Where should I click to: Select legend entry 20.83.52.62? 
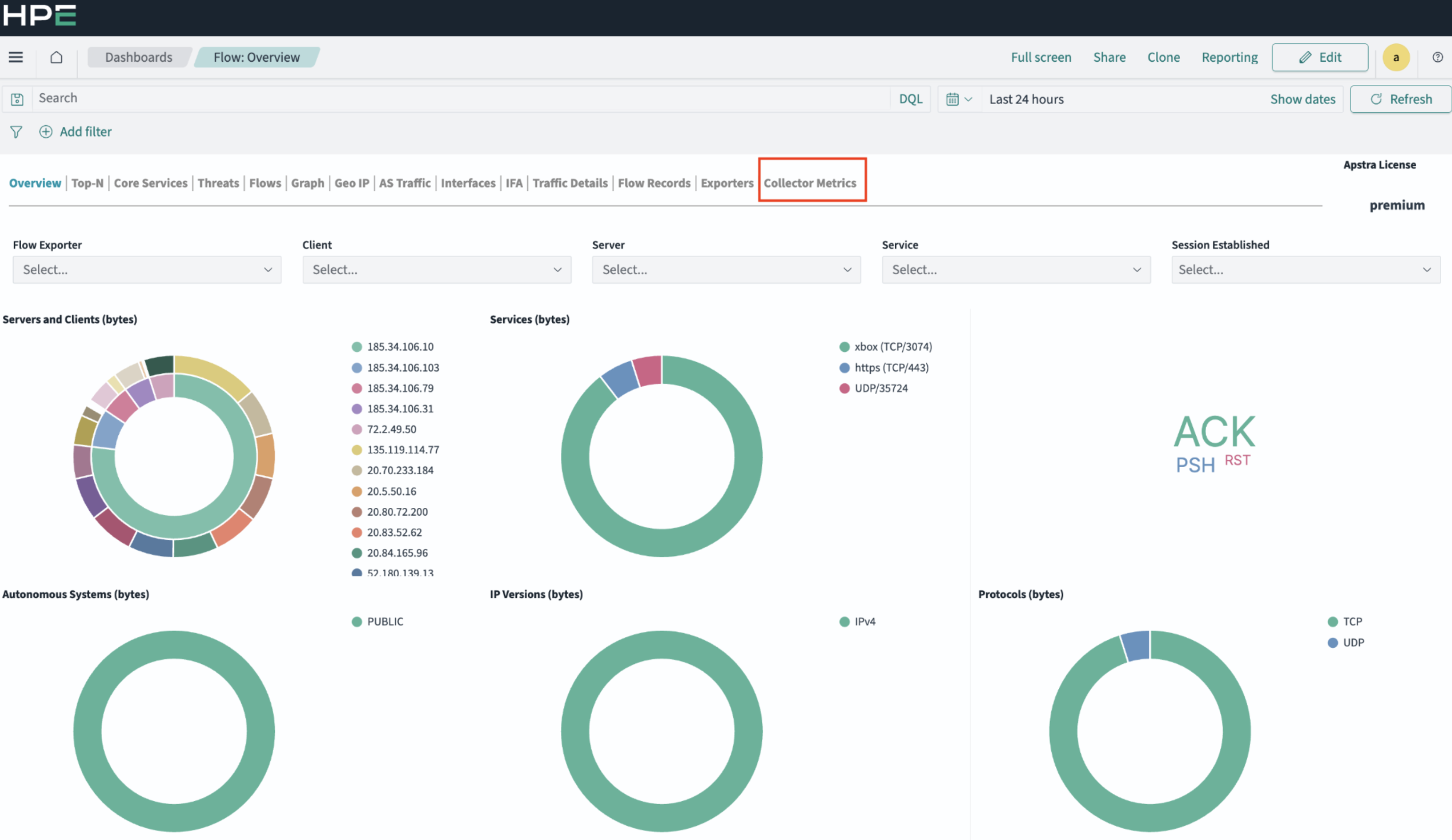click(x=394, y=532)
